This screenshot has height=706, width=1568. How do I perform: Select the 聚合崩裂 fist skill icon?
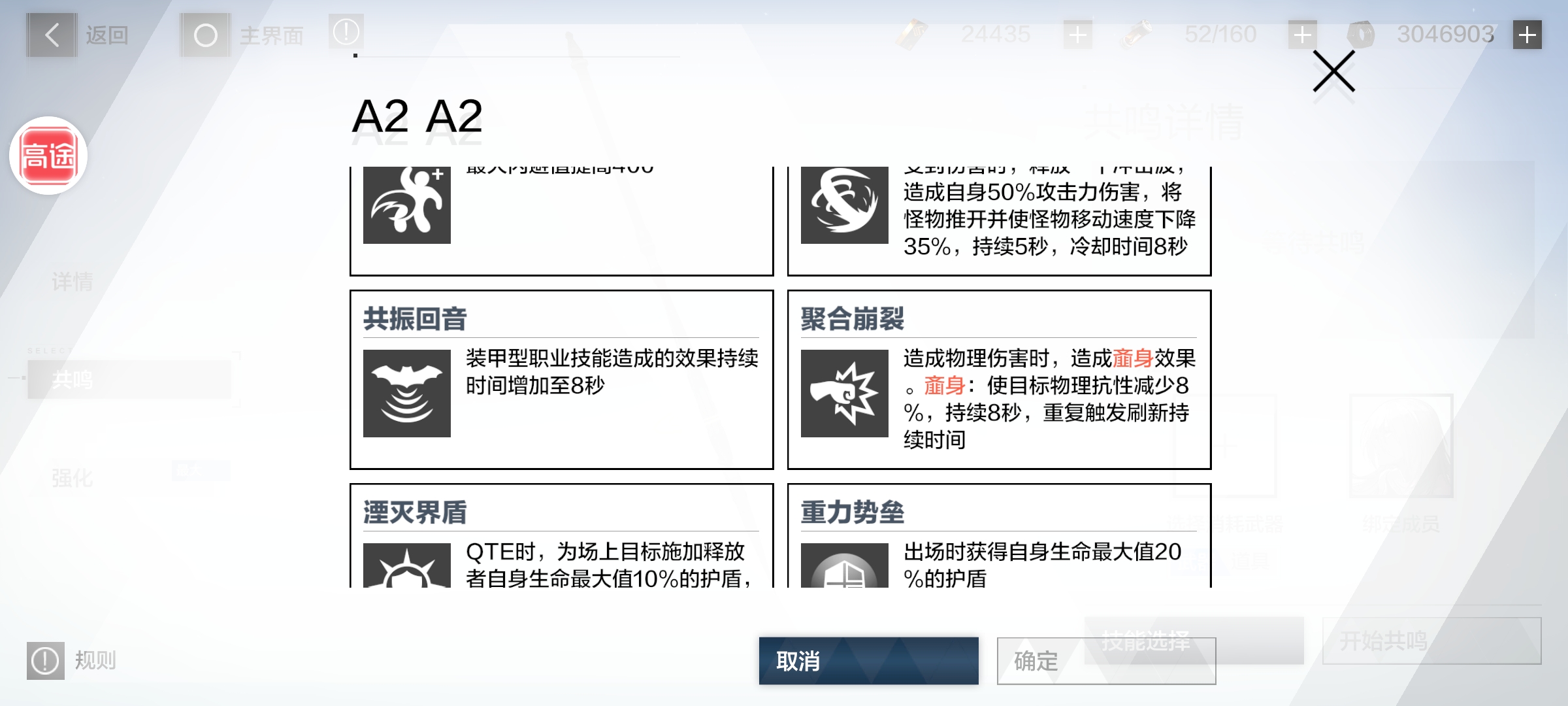845,394
